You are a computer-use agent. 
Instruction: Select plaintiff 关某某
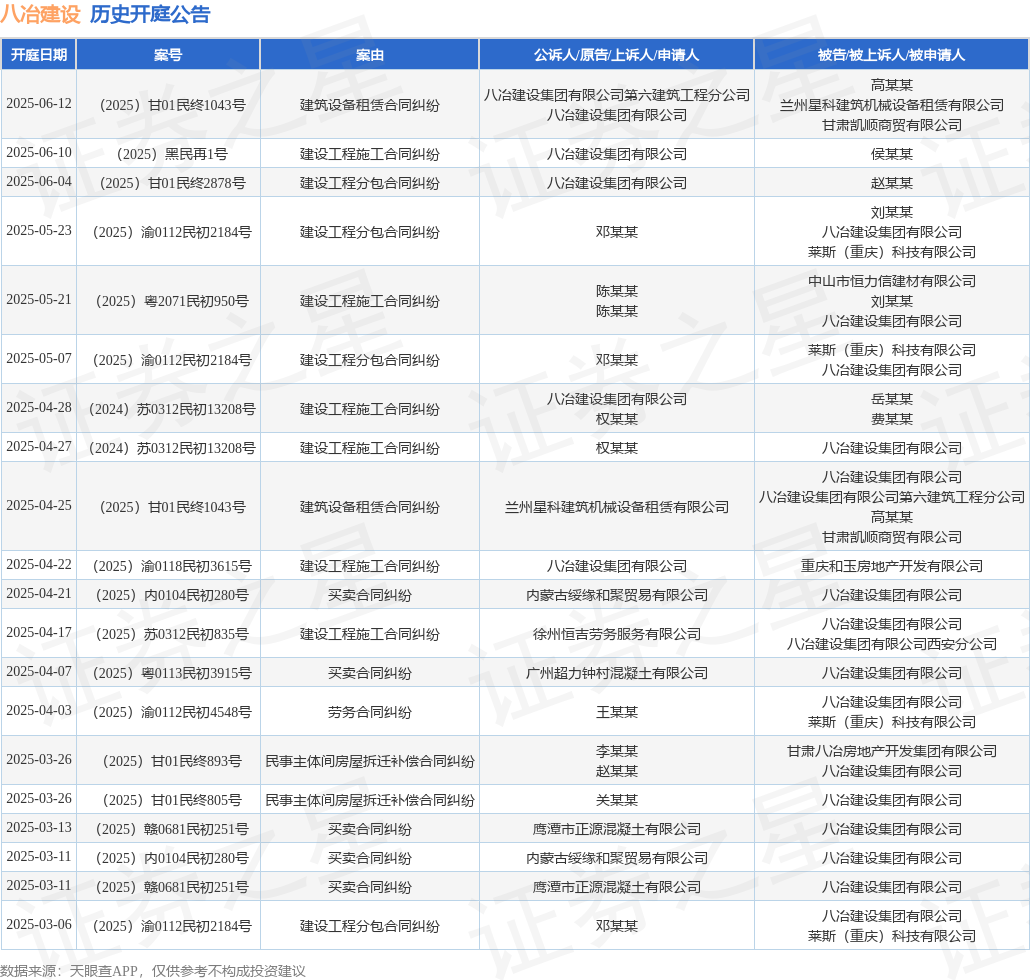(x=616, y=800)
